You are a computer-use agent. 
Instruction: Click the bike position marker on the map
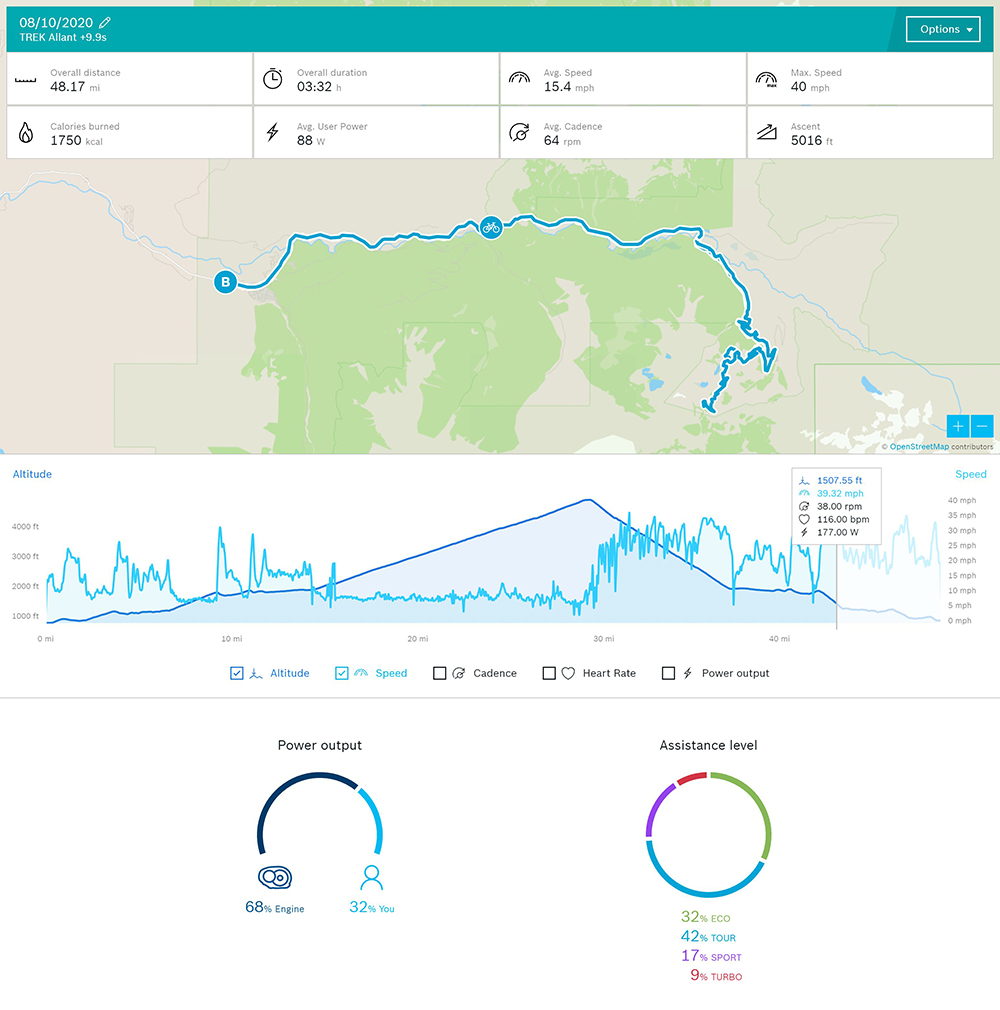point(490,226)
